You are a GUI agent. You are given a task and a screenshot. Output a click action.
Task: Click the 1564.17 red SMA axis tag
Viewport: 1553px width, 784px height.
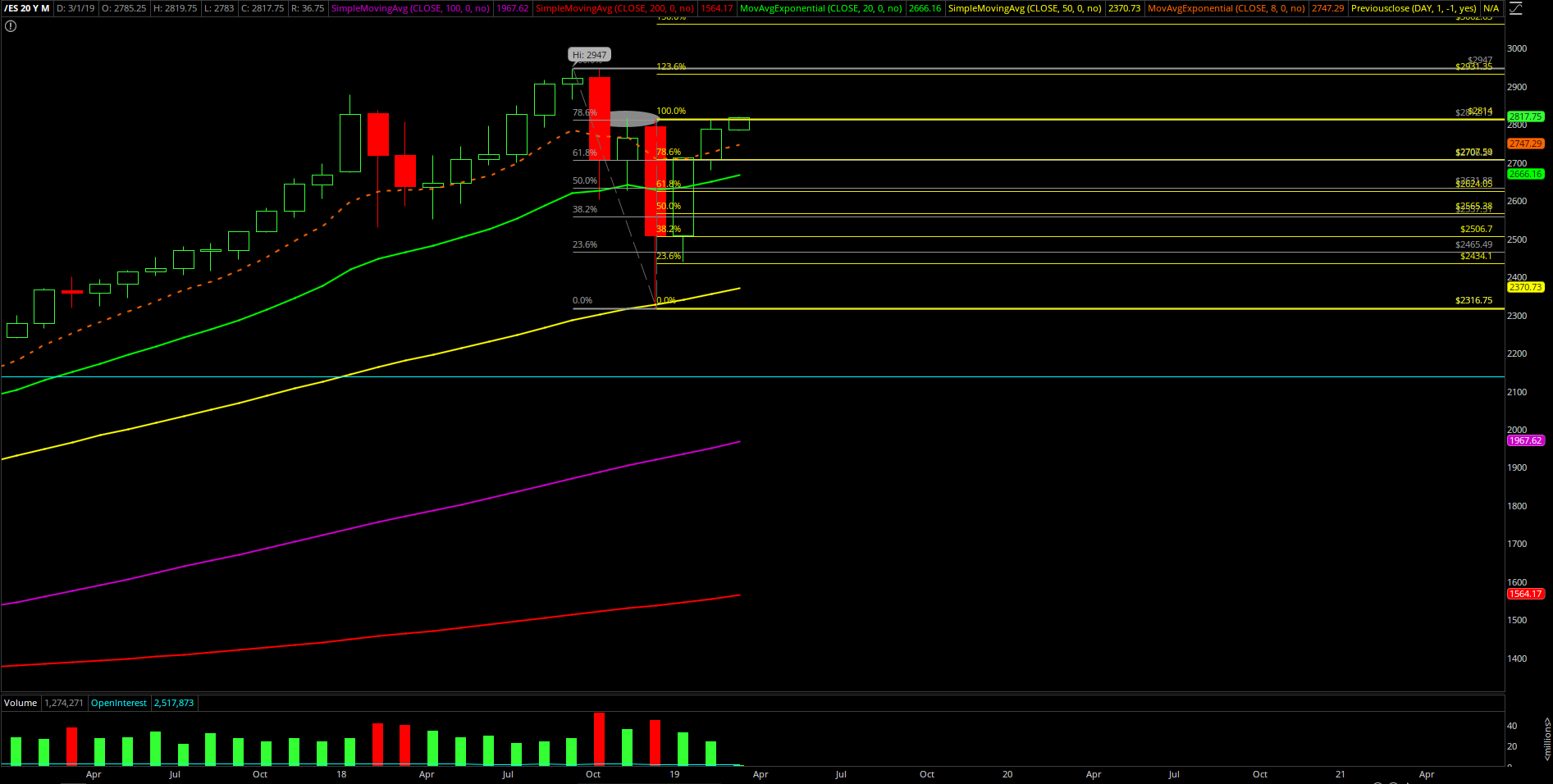1526,594
